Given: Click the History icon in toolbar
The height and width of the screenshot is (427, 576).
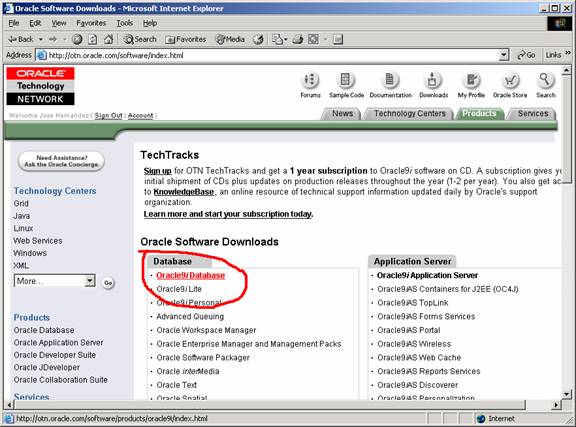Looking at the screenshot, I should [x=258, y=39].
